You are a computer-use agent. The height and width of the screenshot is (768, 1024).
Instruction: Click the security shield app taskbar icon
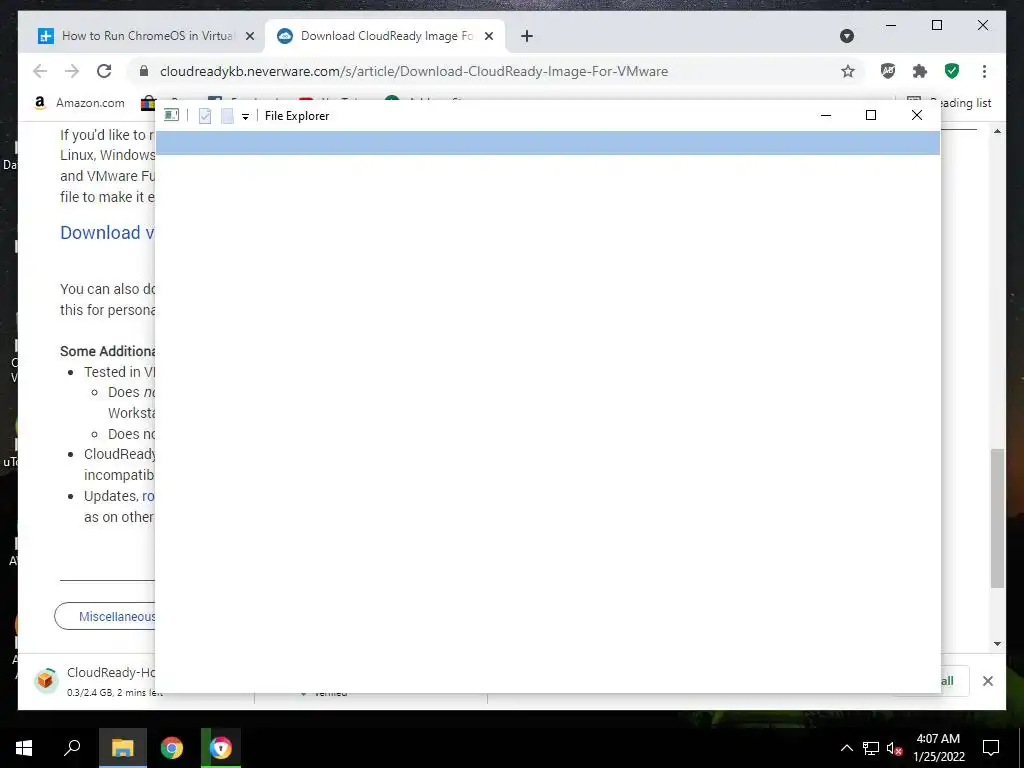point(221,748)
